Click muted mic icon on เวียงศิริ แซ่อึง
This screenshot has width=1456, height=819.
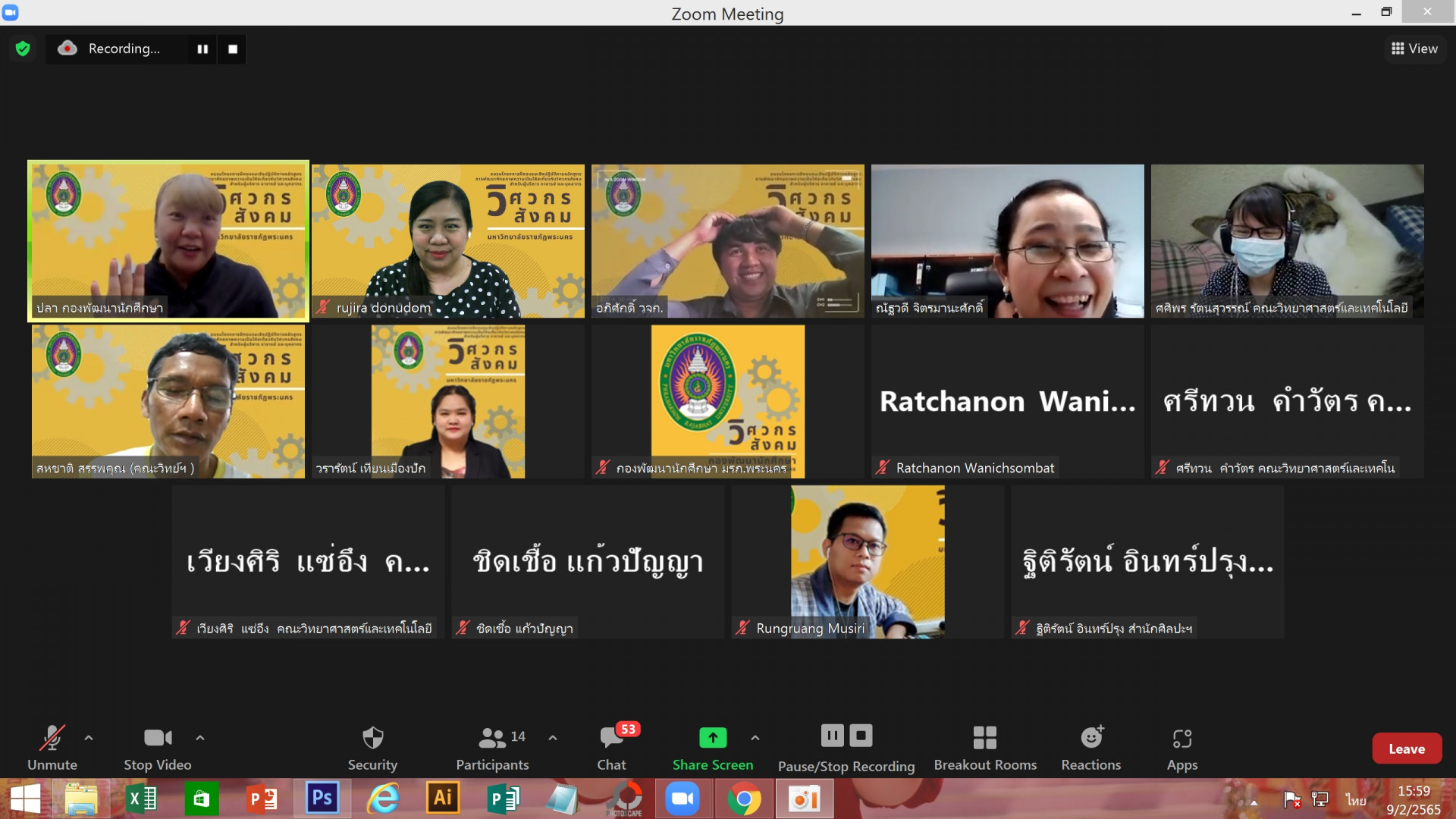[184, 628]
